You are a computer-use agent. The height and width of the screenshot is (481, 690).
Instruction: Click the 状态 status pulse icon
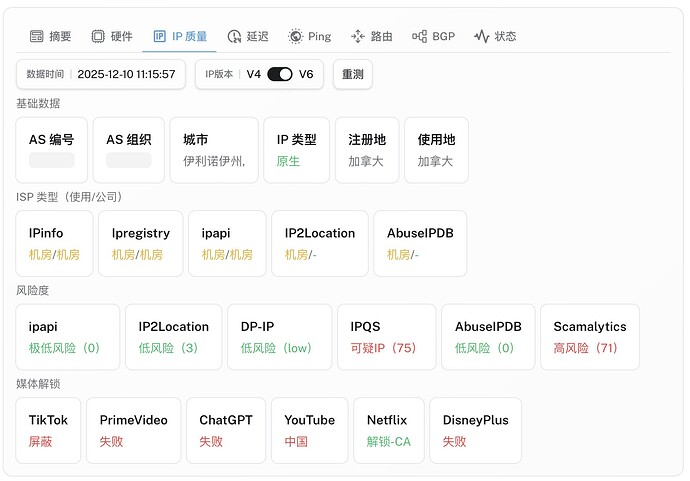coord(482,36)
